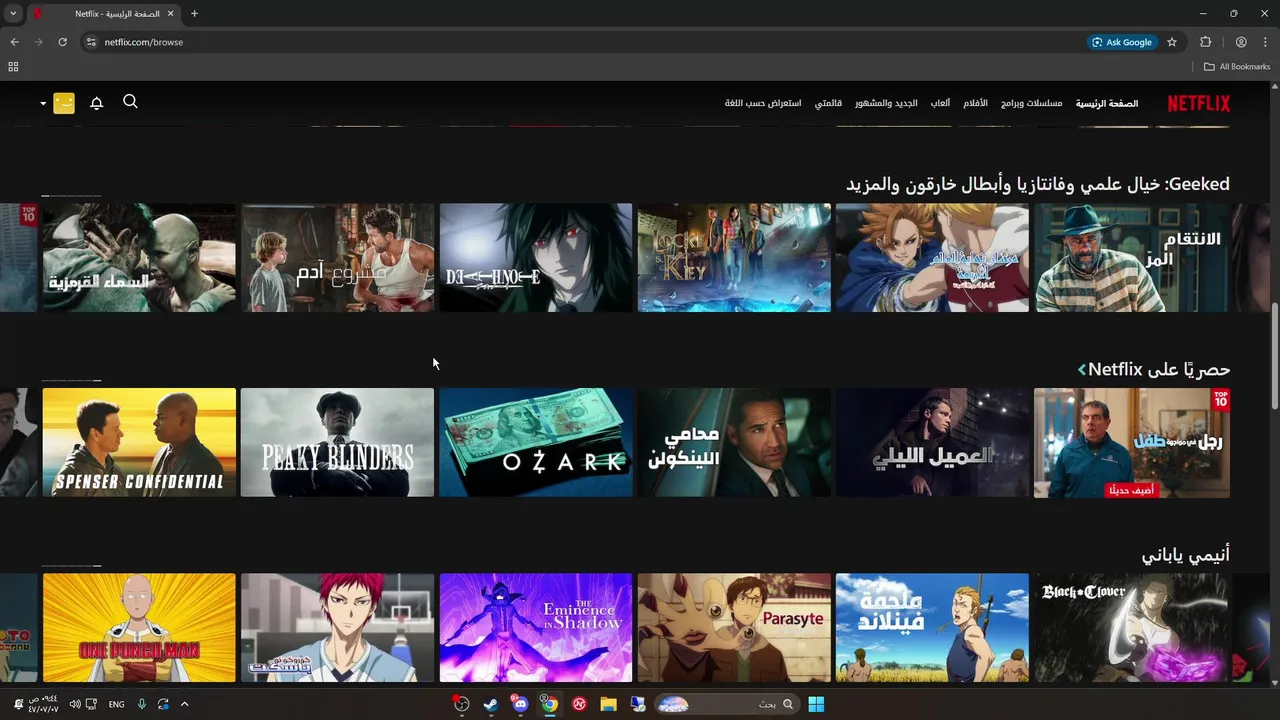The height and width of the screenshot is (720, 1280).
Task: Click the Geeked row heading
Action: point(1038,184)
